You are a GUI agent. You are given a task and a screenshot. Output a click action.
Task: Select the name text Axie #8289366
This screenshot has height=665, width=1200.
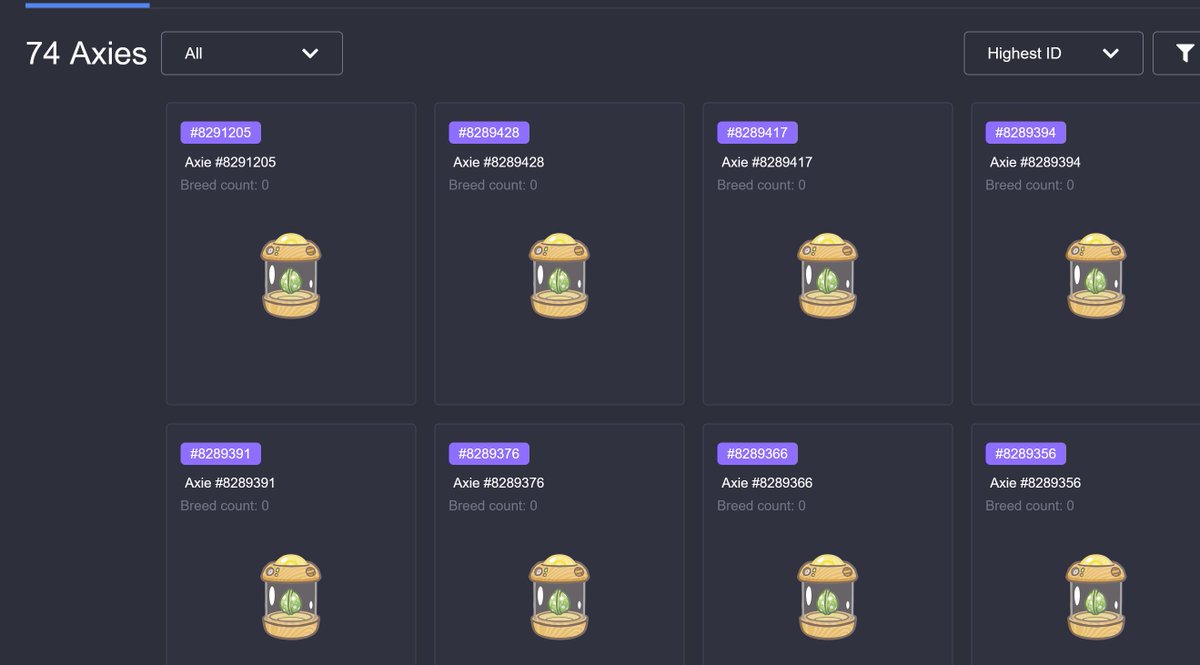pyautogui.click(x=766, y=483)
